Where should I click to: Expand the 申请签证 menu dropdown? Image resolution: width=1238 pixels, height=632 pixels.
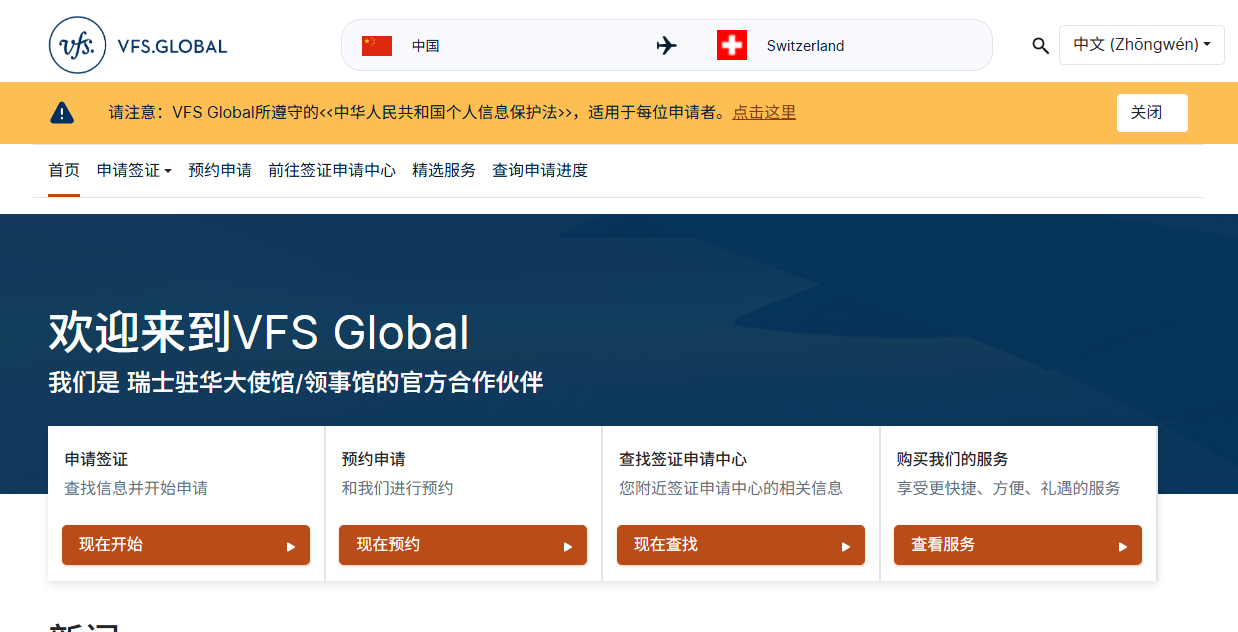point(134,170)
